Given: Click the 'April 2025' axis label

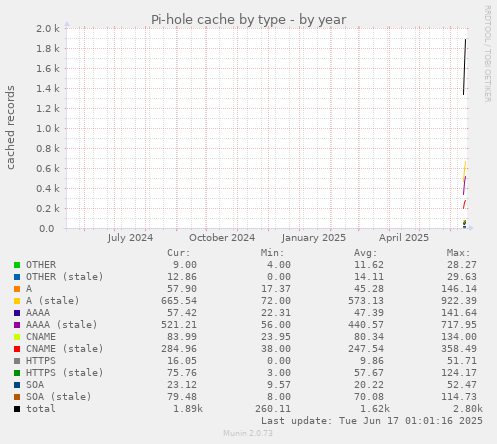Looking at the screenshot, I should tap(404, 238).
